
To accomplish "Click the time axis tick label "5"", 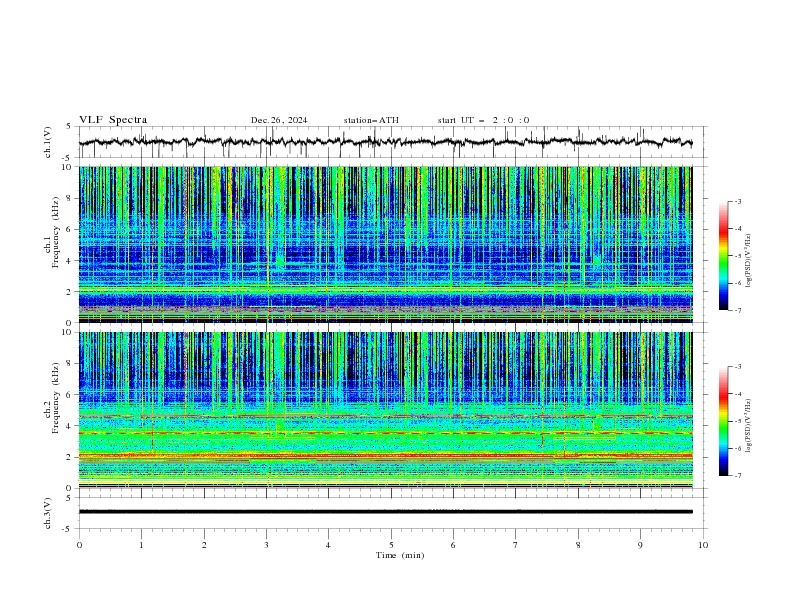I will pyautogui.click(x=391, y=545).
